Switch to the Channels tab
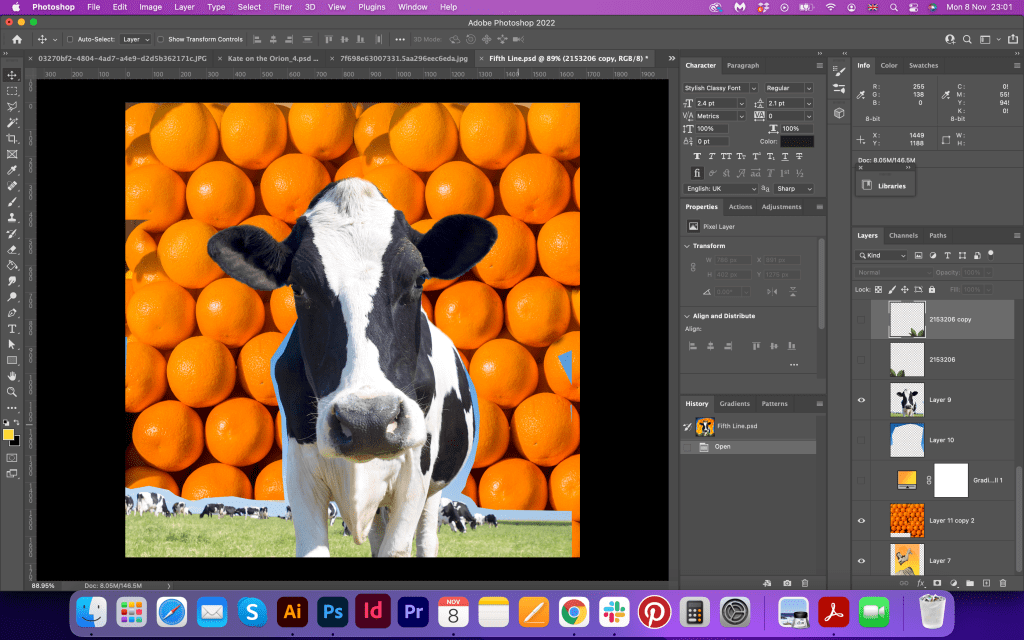Image resolution: width=1024 pixels, height=640 pixels. pos(903,235)
